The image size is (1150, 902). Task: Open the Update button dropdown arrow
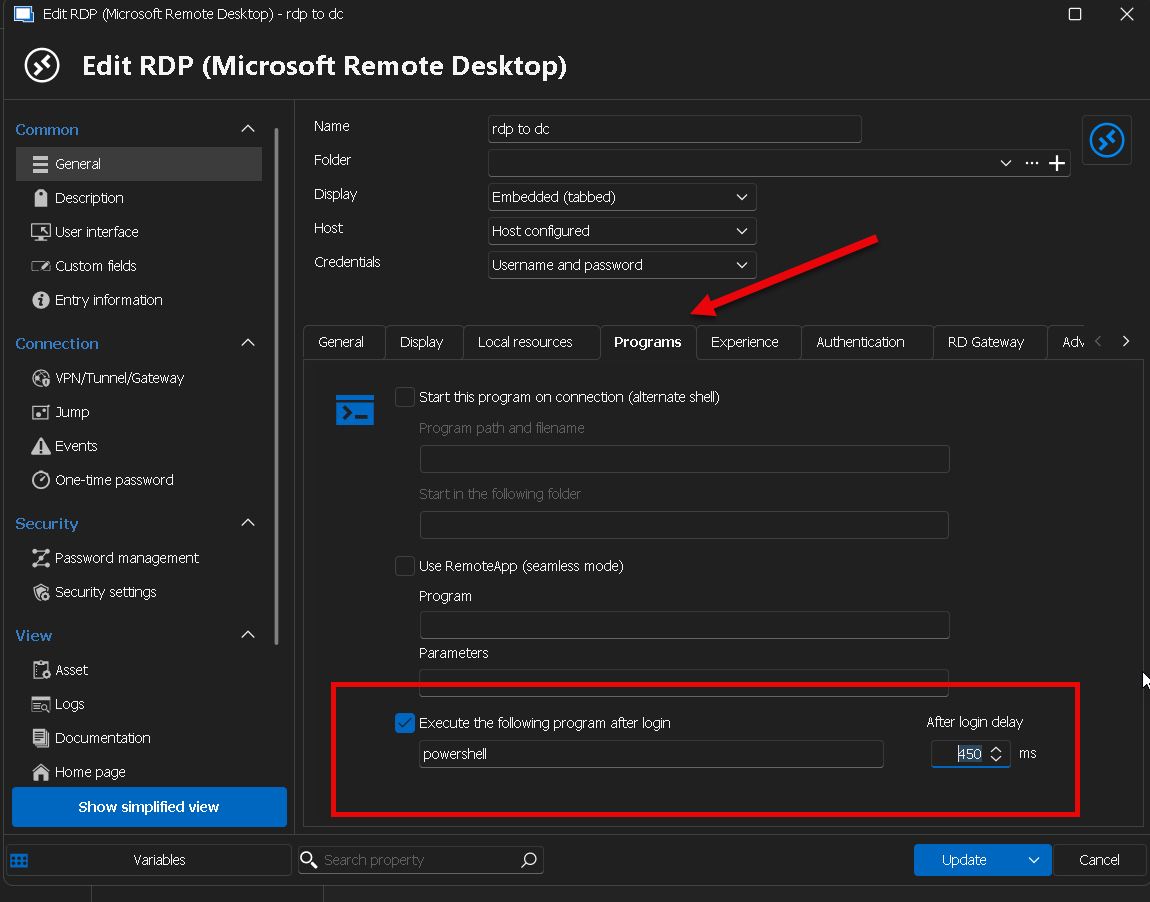[1033, 860]
